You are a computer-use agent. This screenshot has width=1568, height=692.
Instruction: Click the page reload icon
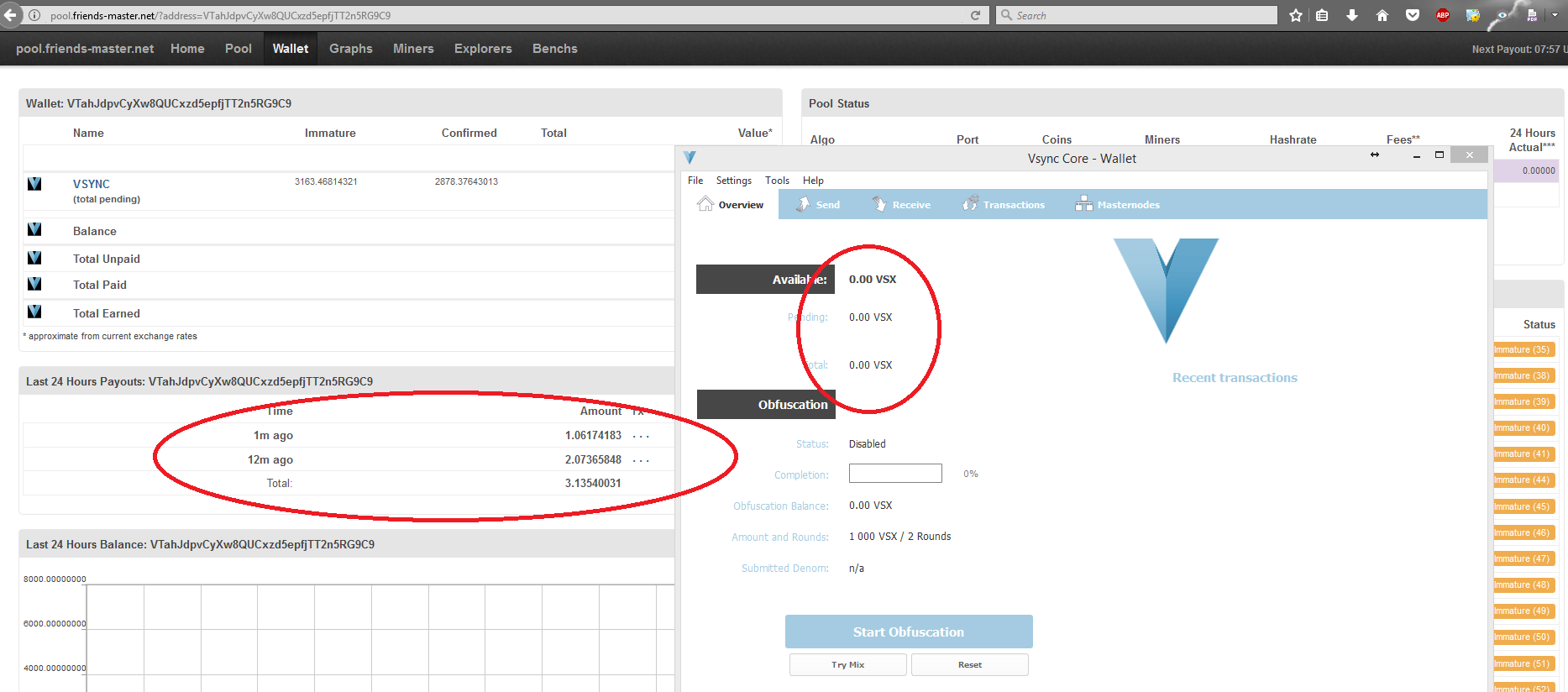pos(975,15)
